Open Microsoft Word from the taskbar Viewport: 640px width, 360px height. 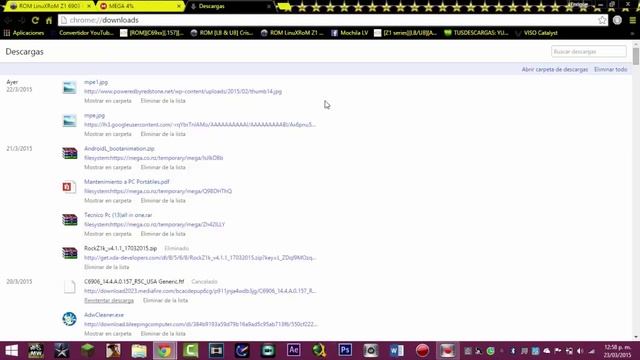pyautogui.click(x=396, y=351)
